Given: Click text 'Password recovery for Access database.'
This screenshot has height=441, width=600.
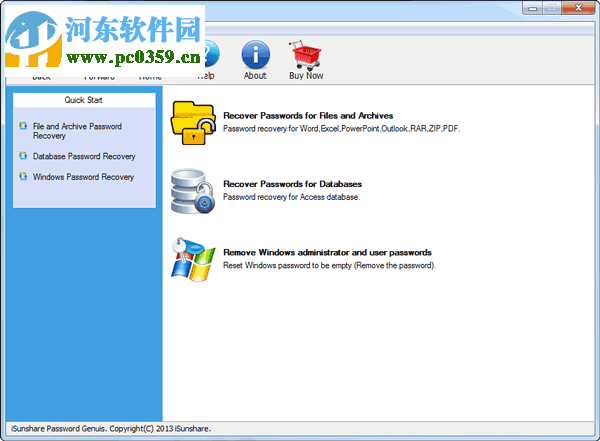Looking at the screenshot, I should pyautogui.click(x=292, y=197).
